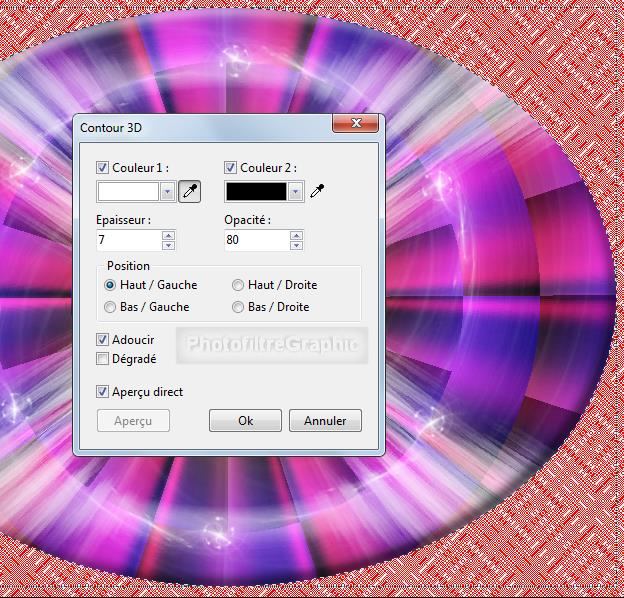Screen dimensions: 624x598
Task: Select the Bas / Gauche position
Action: pos(110,307)
